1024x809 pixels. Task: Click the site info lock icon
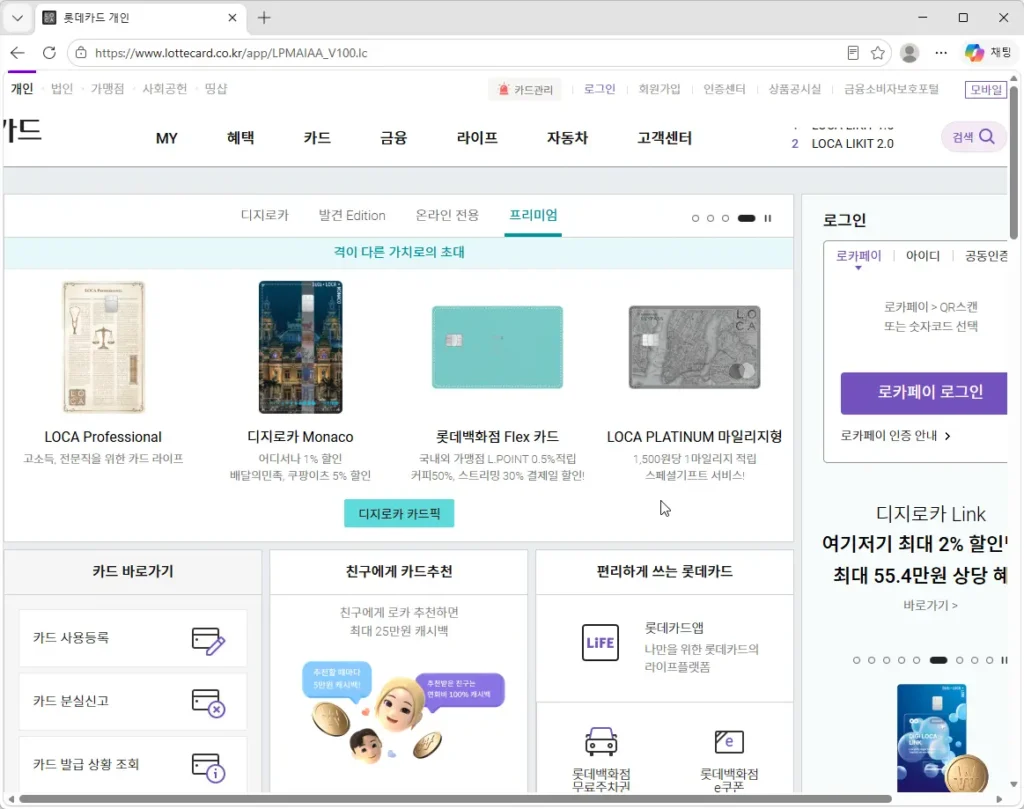click(81, 53)
